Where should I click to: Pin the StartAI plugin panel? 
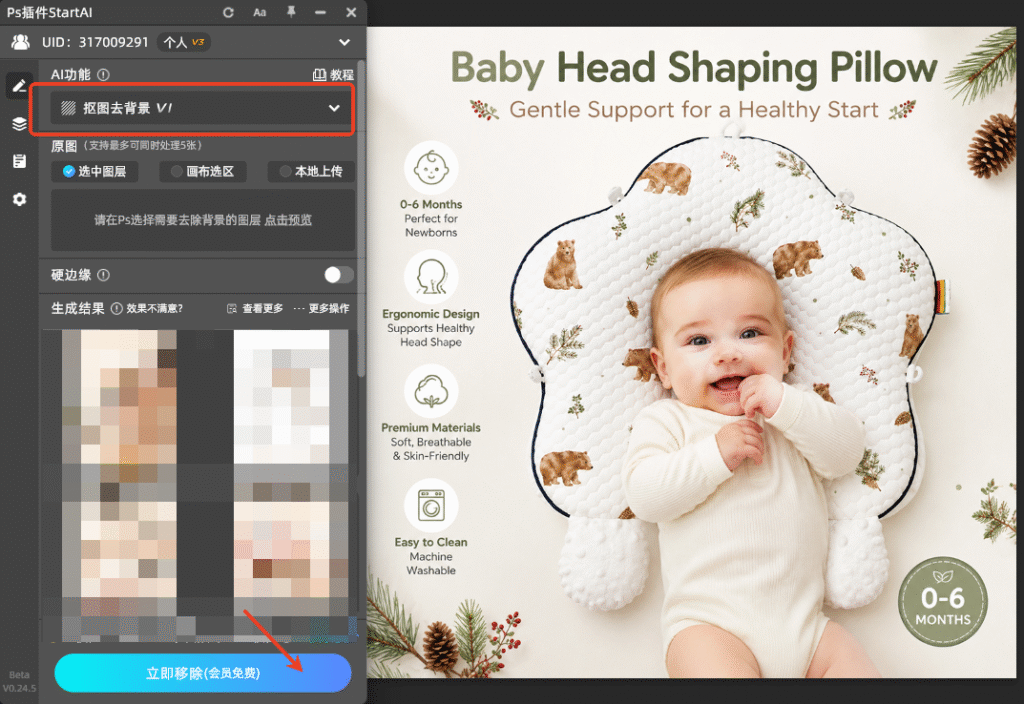(291, 12)
